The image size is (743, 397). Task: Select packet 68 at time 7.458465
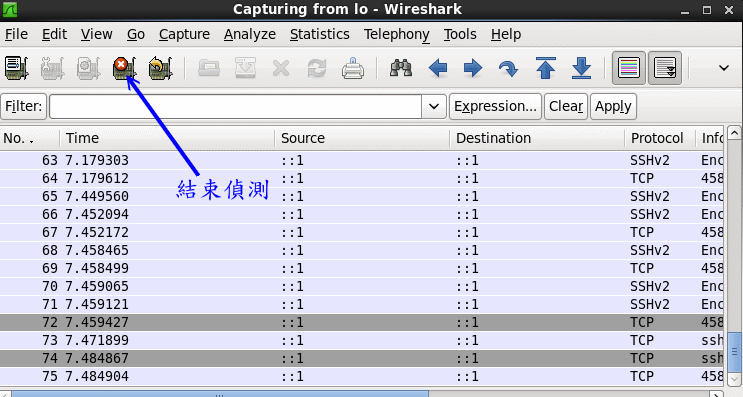click(362, 251)
